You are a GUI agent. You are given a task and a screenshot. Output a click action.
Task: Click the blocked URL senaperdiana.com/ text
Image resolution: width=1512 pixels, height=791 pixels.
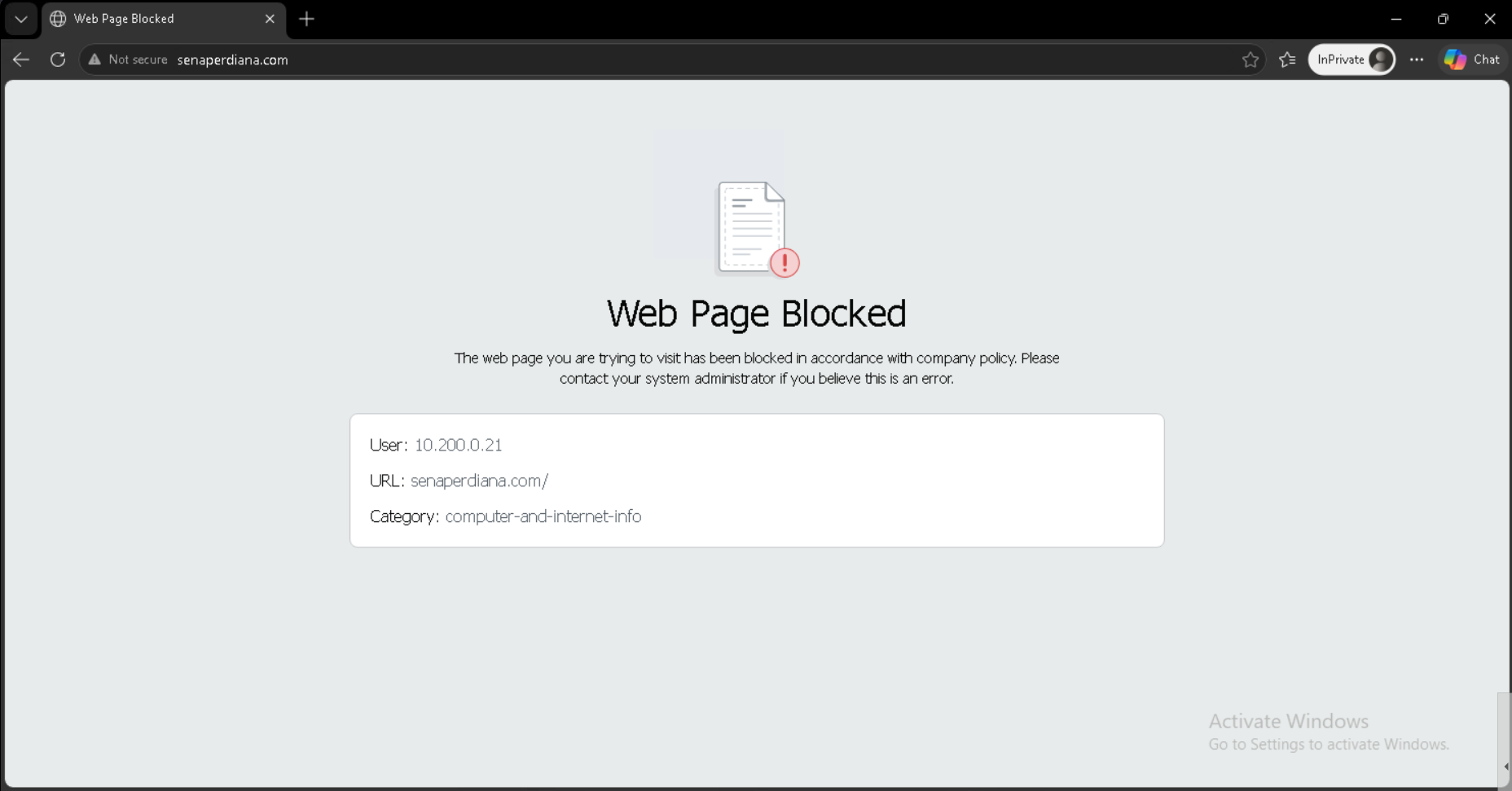pyautogui.click(x=479, y=481)
